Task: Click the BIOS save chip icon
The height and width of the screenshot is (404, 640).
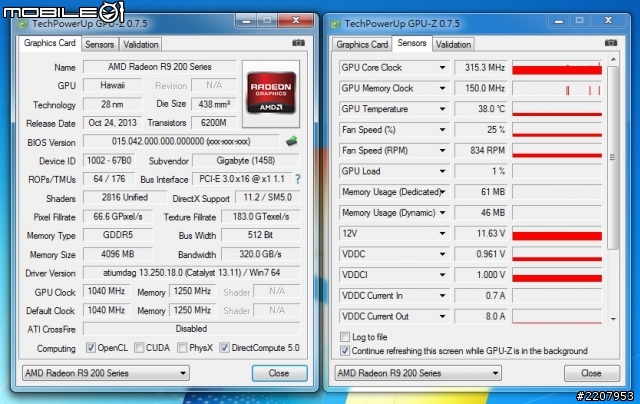Action: (x=291, y=142)
